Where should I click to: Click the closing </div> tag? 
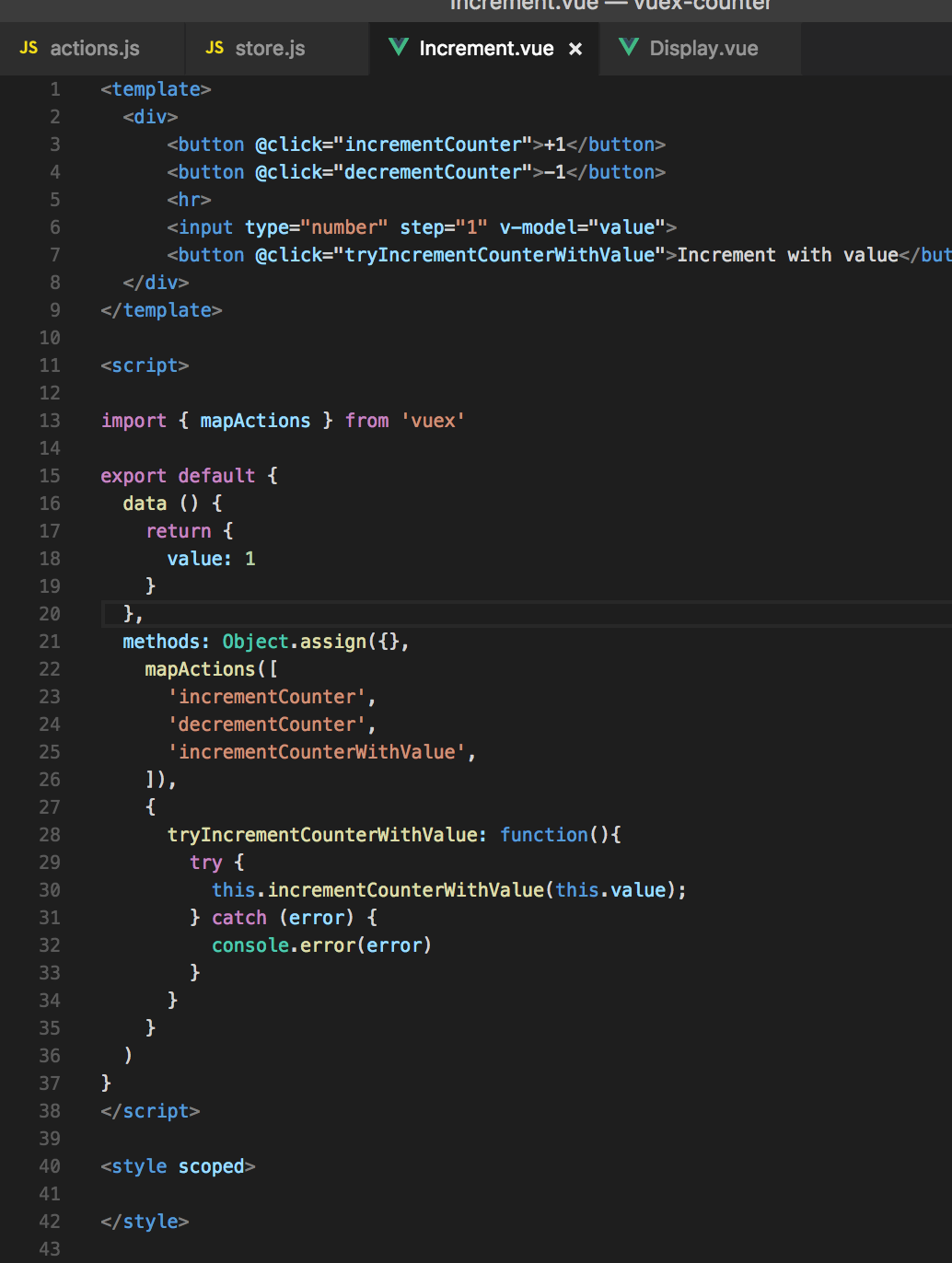pyautogui.click(x=157, y=283)
